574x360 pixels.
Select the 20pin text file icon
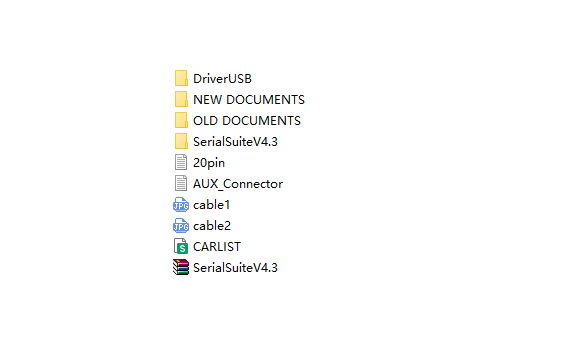coord(181,162)
